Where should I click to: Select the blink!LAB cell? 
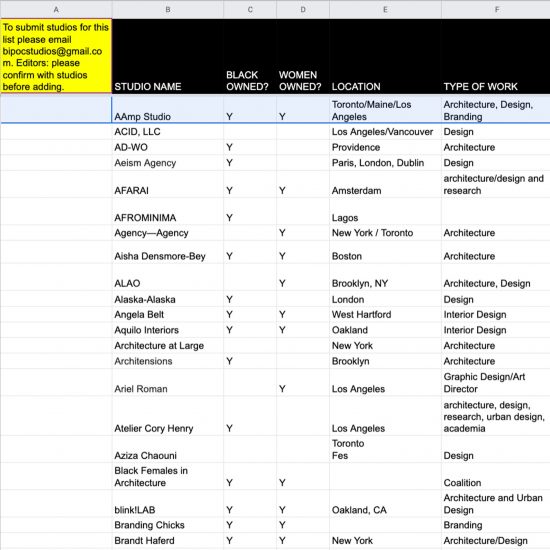[x=168, y=504]
